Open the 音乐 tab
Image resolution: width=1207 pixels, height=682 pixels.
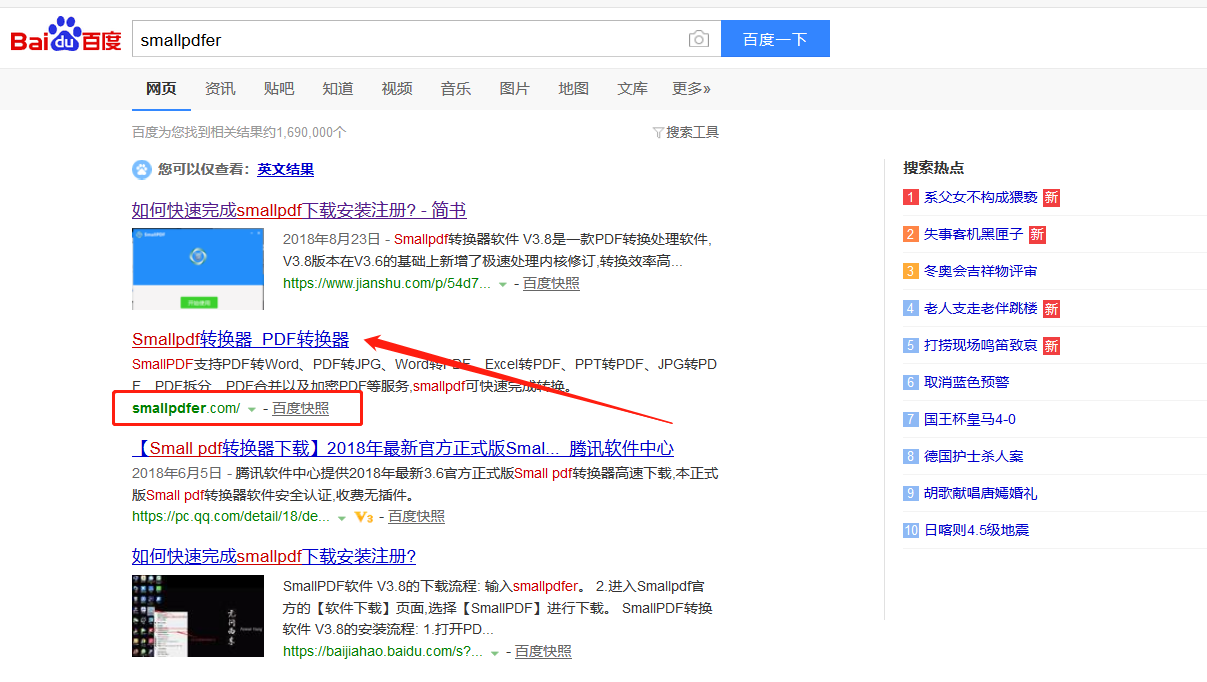(x=456, y=89)
